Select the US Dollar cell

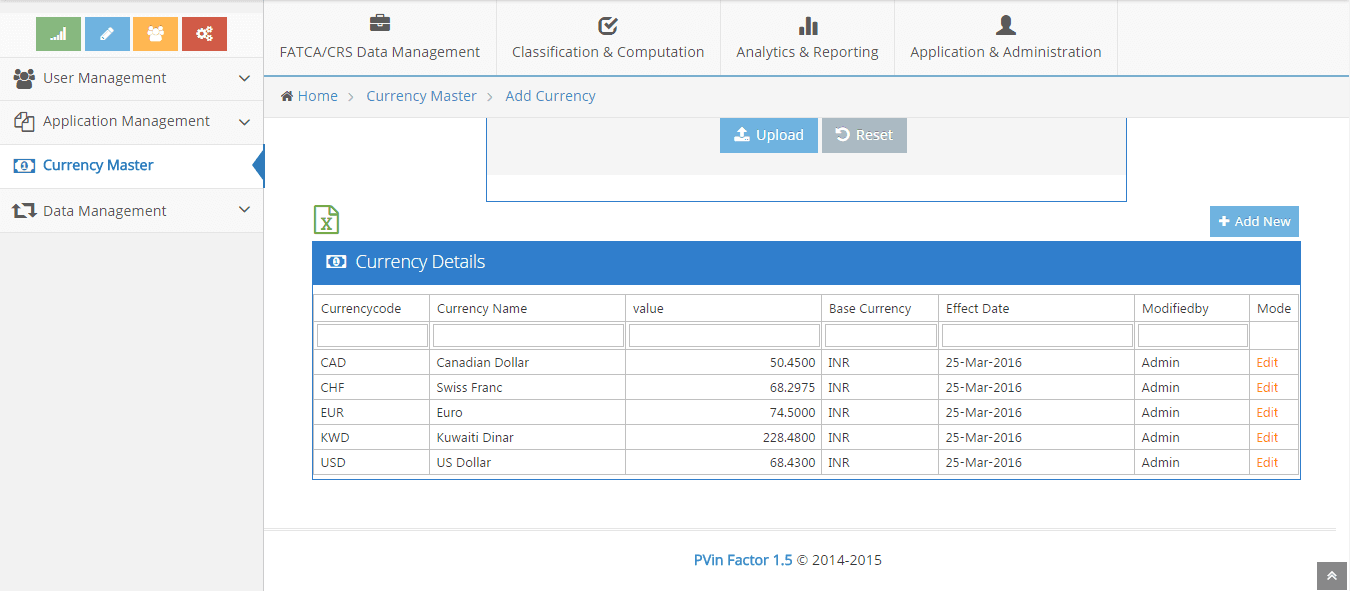(x=528, y=463)
